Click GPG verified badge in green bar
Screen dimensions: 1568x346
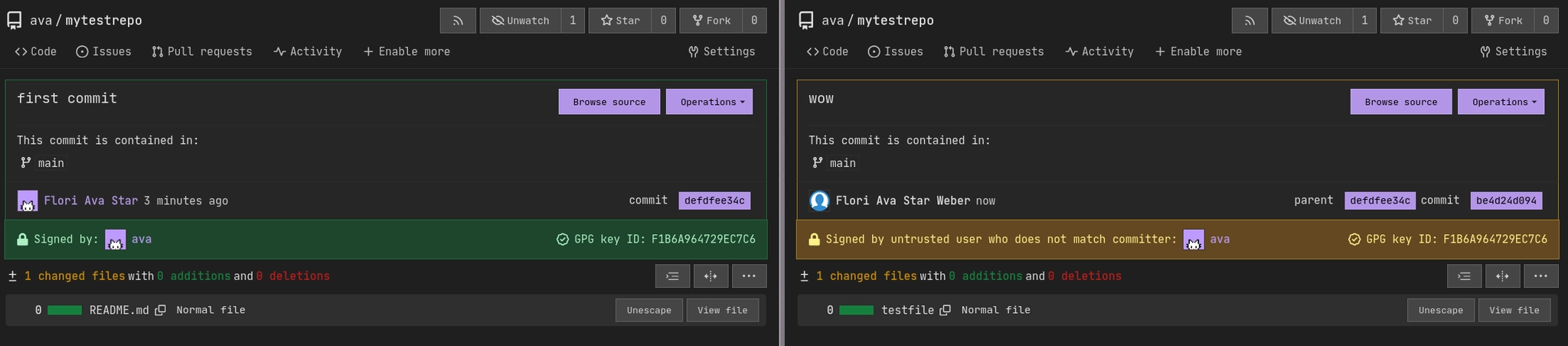click(x=563, y=240)
